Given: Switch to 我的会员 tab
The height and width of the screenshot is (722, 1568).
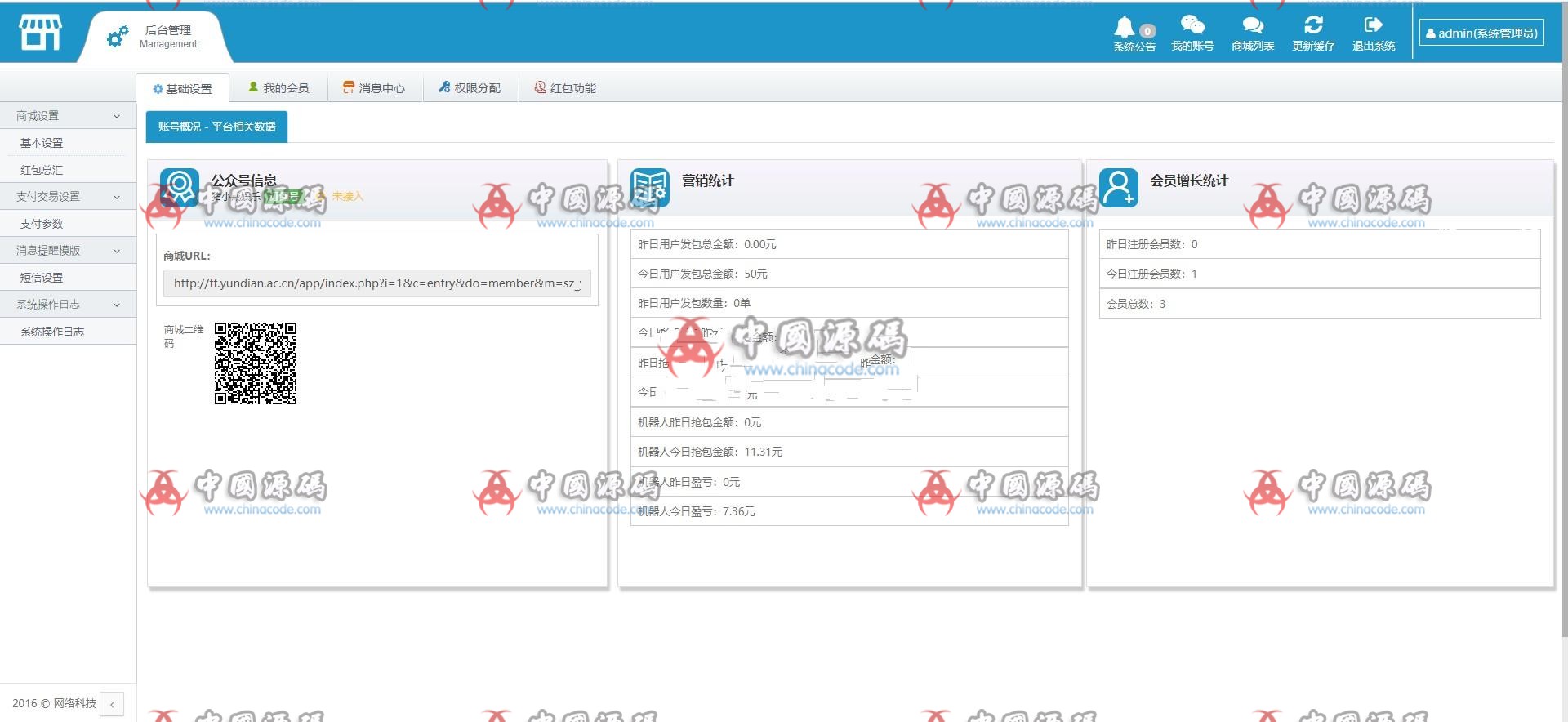Looking at the screenshot, I should pos(278,87).
